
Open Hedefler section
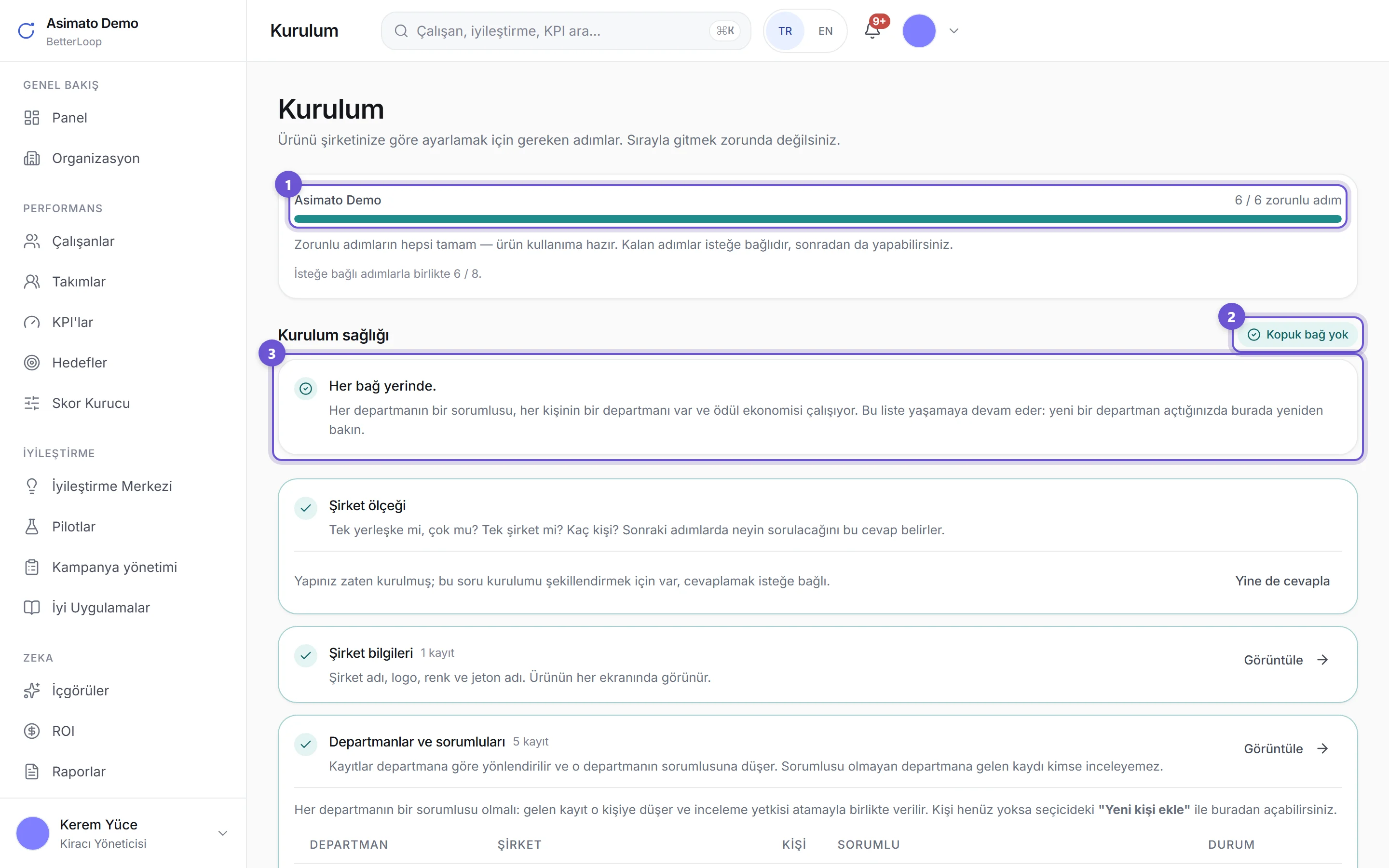click(123, 363)
